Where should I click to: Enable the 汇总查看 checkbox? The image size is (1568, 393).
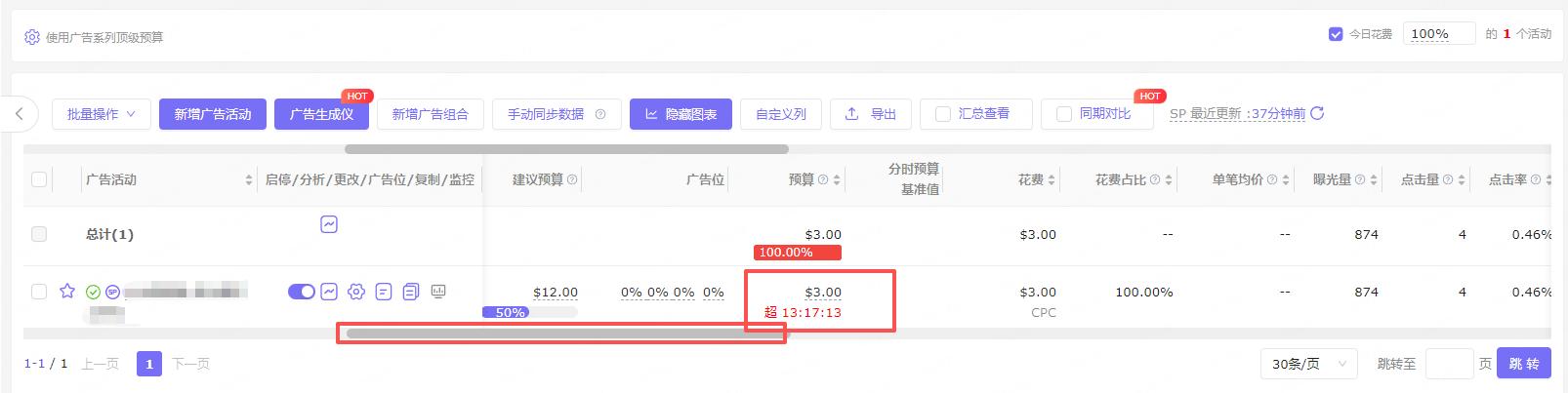[x=943, y=114]
